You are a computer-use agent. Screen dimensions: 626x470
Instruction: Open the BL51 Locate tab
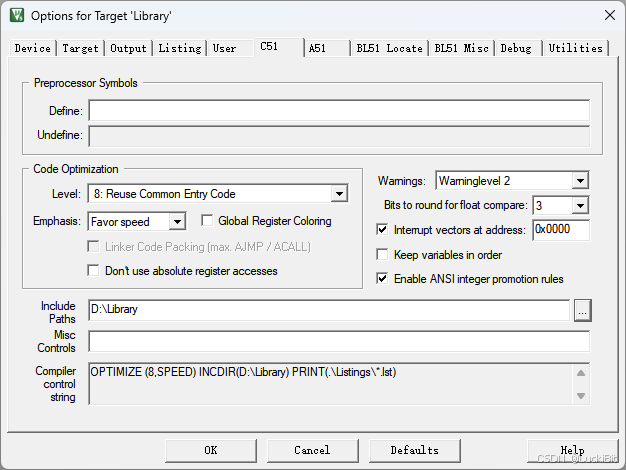(389, 48)
